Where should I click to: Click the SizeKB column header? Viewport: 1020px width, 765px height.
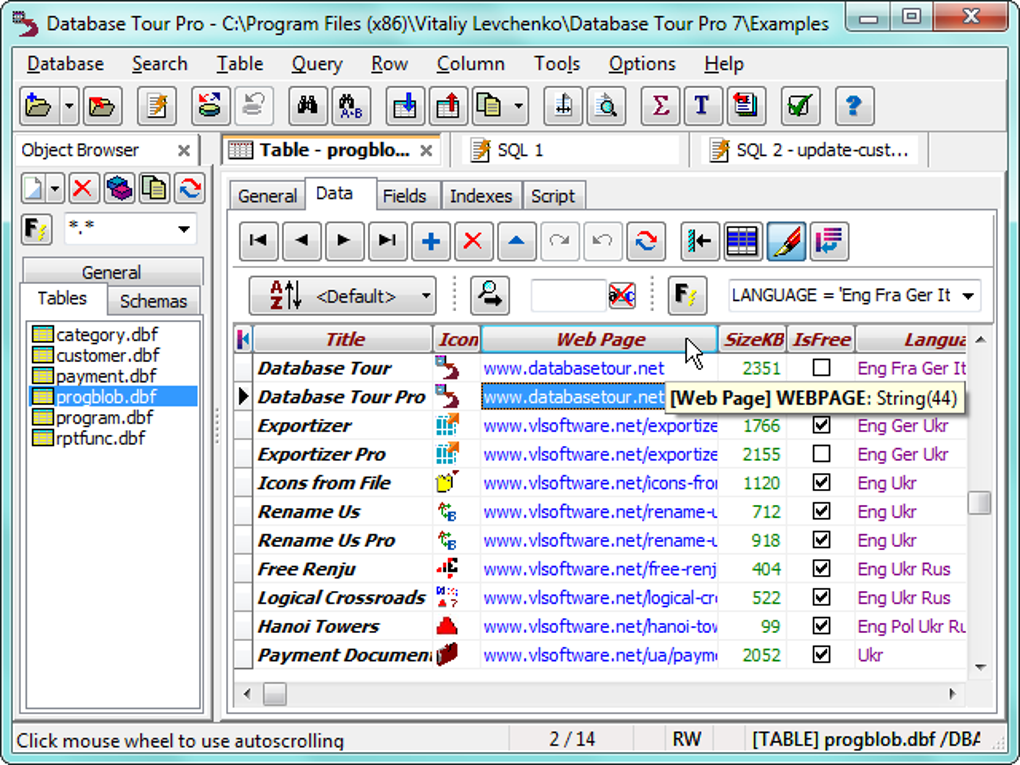click(x=753, y=340)
